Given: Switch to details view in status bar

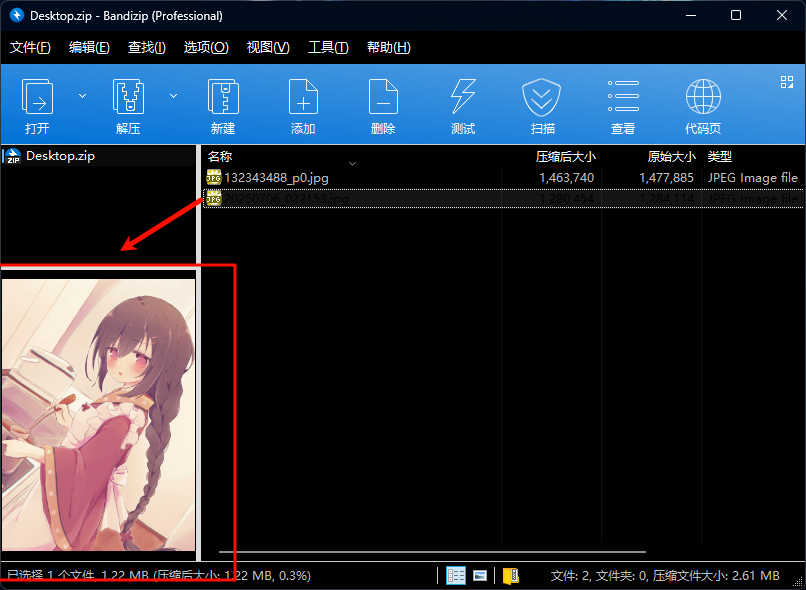Looking at the screenshot, I should (456, 574).
